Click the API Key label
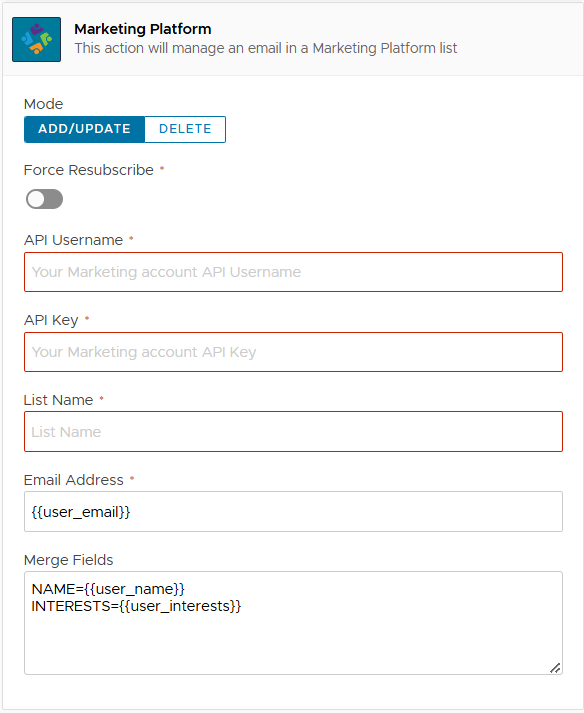 tap(51, 320)
